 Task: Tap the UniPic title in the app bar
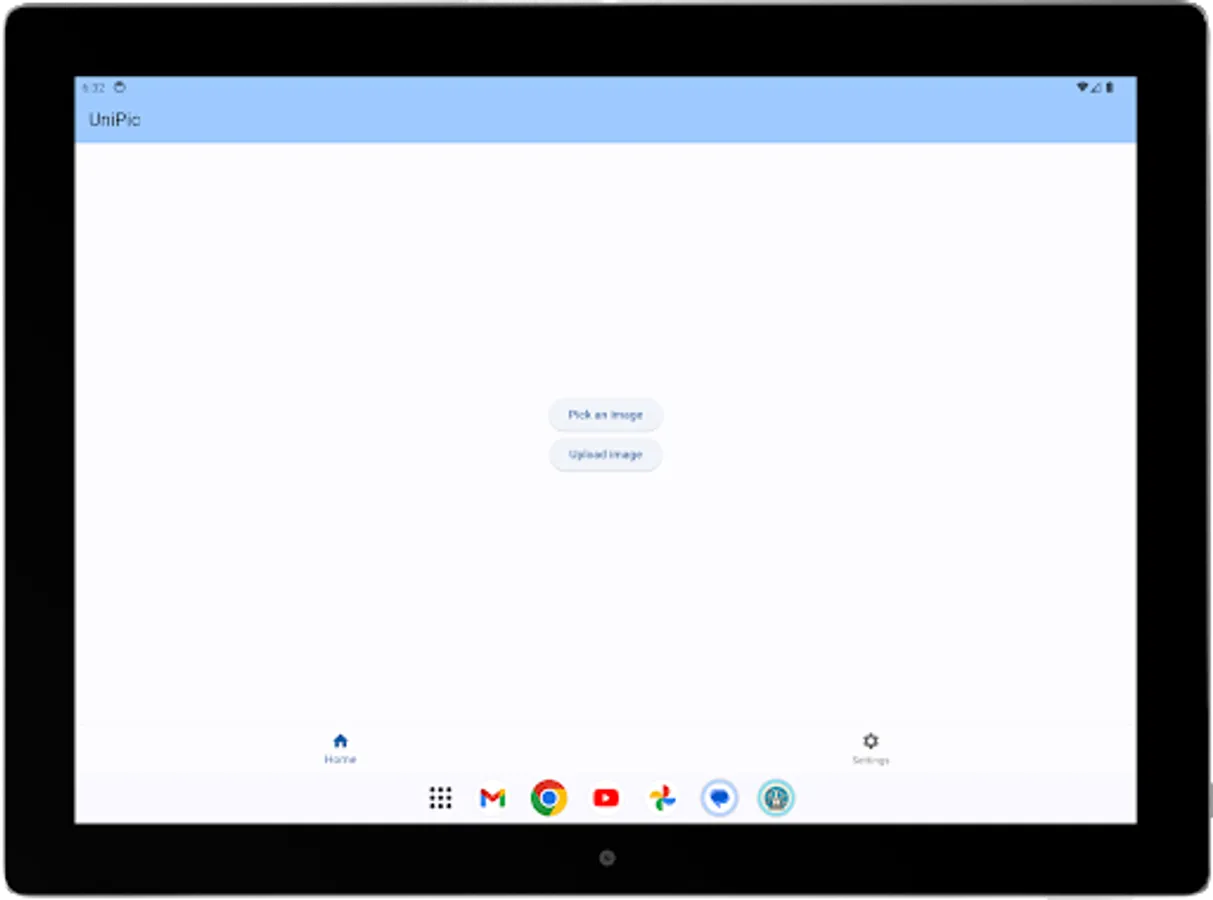(114, 119)
